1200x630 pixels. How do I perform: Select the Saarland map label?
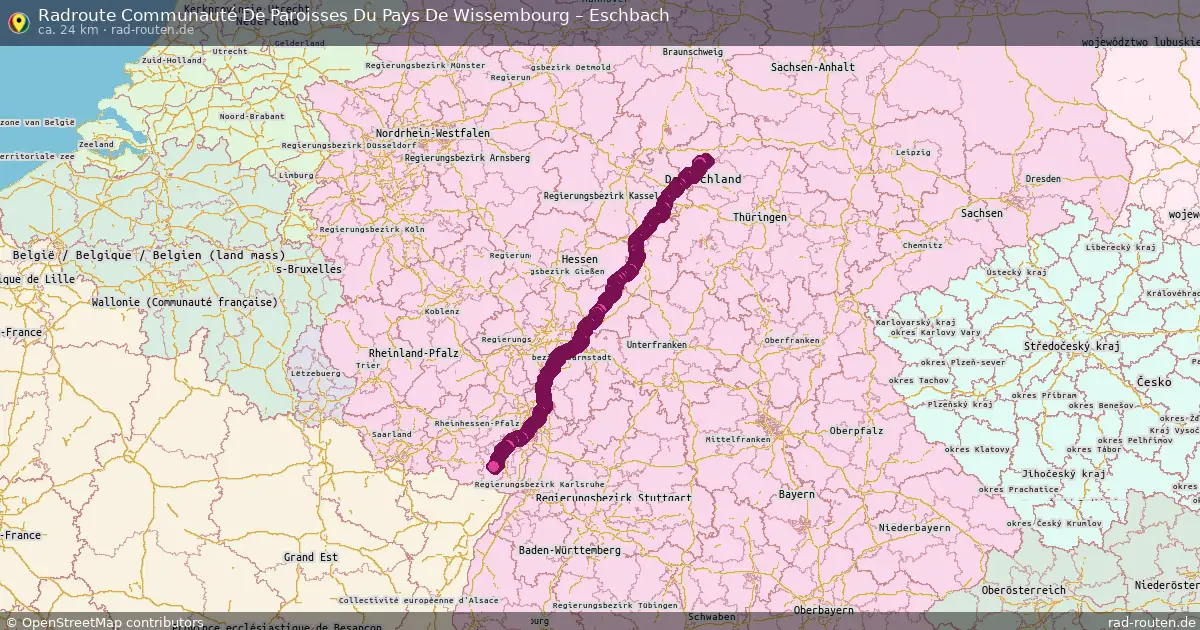pyautogui.click(x=391, y=434)
